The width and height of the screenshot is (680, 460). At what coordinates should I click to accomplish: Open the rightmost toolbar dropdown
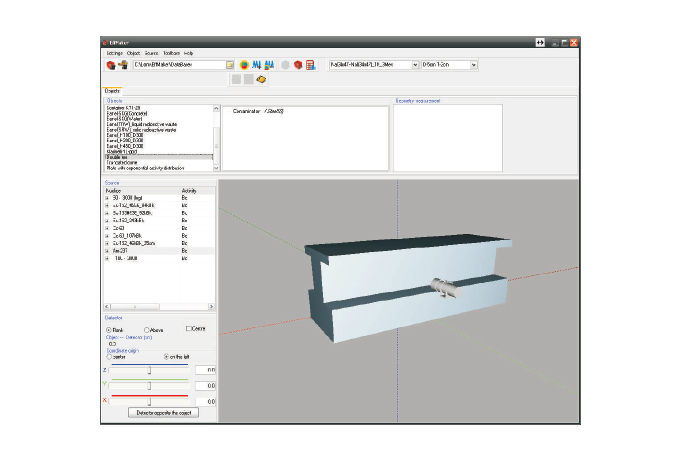(x=473, y=65)
